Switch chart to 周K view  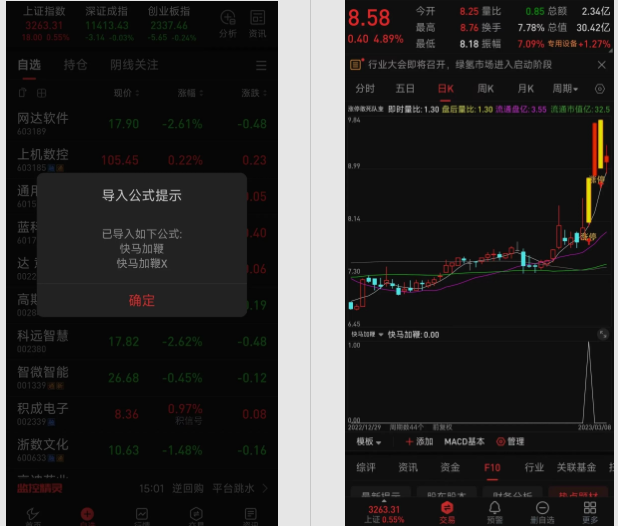[x=486, y=89]
